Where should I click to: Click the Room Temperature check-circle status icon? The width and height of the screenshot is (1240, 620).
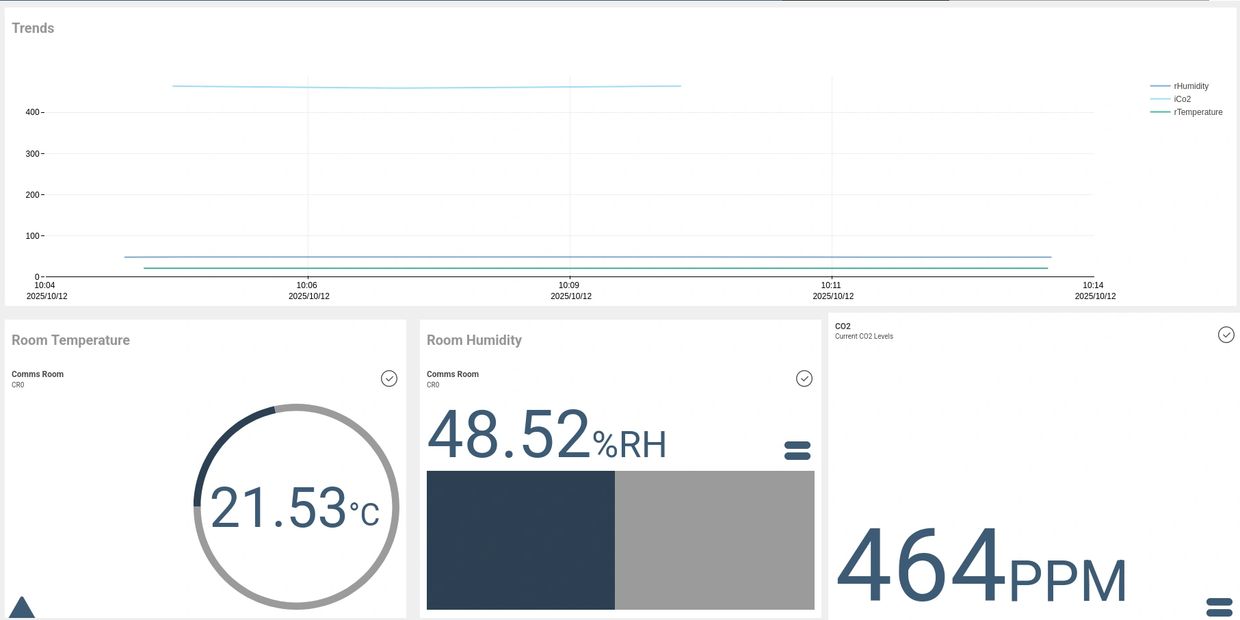[x=389, y=378]
